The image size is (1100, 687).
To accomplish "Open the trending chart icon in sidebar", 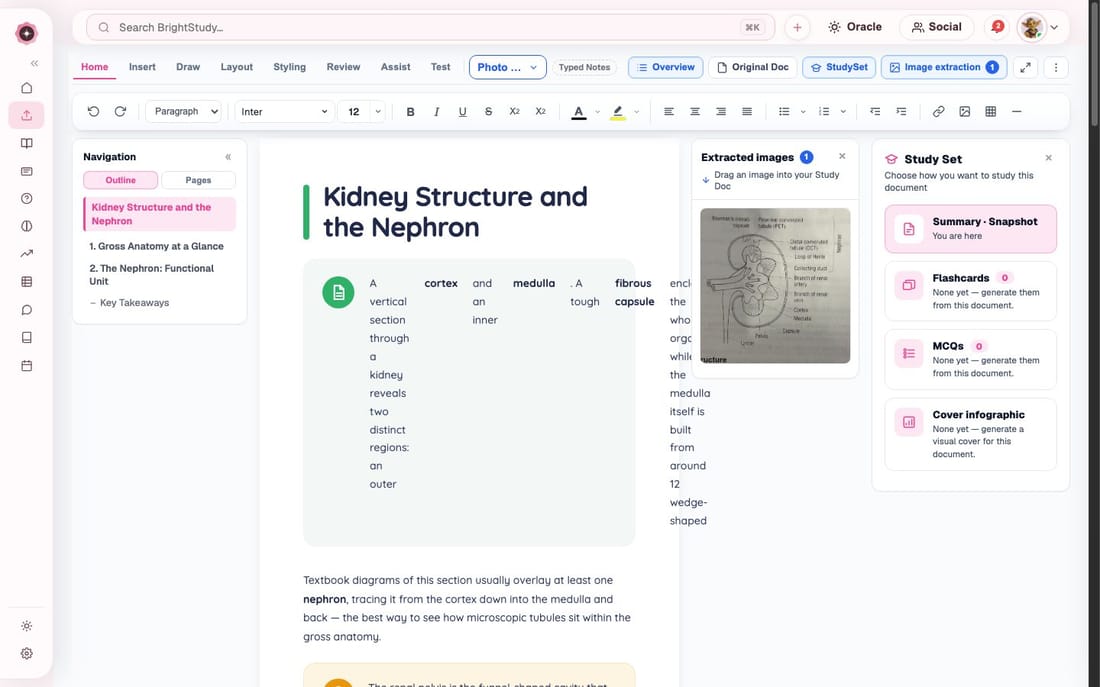I will (x=27, y=254).
